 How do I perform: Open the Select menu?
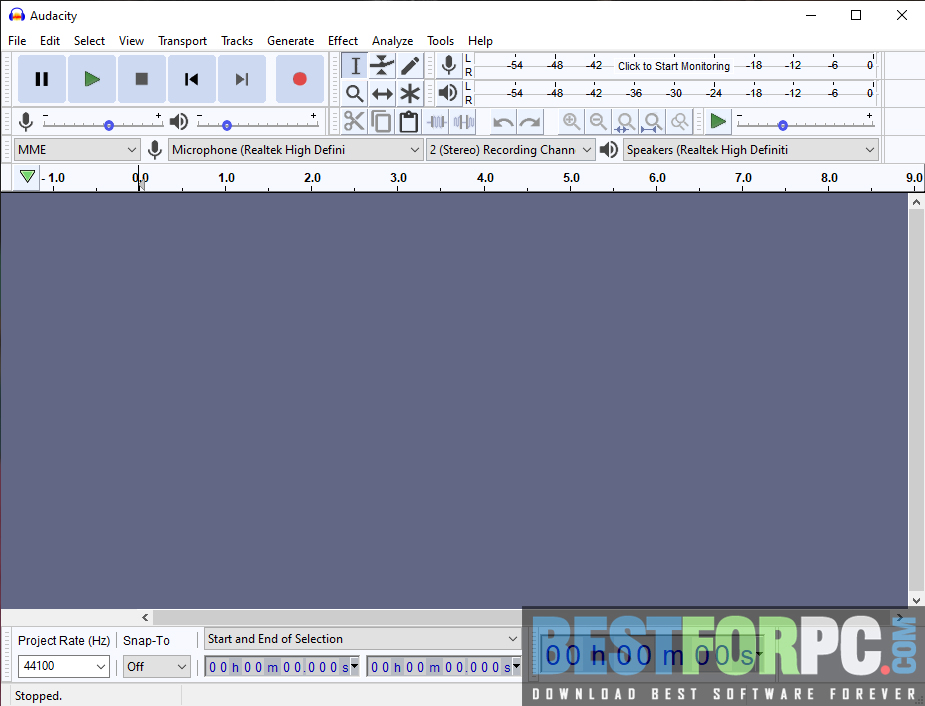89,41
